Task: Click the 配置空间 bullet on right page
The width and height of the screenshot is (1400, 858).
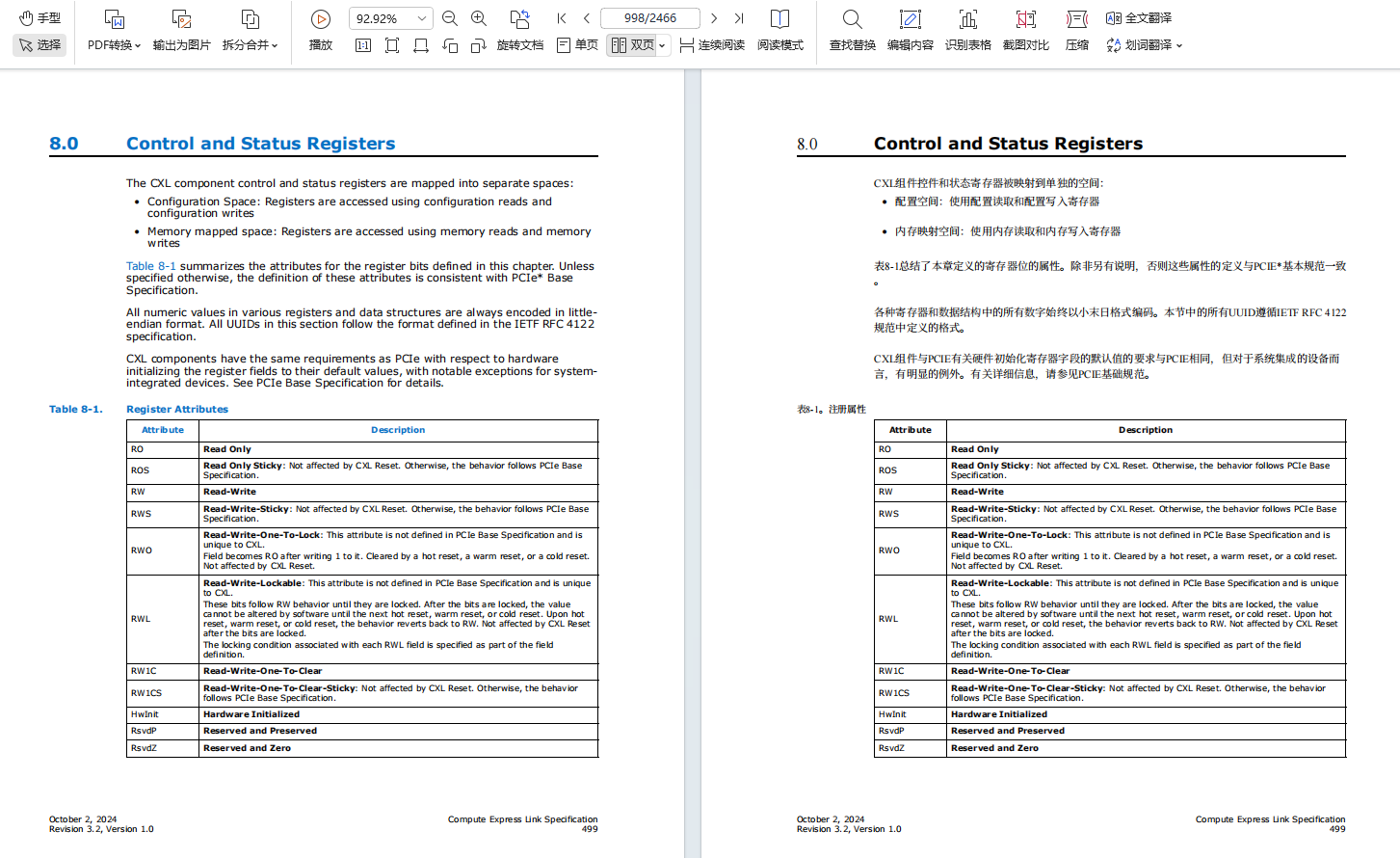Action: (x=996, y=201)
